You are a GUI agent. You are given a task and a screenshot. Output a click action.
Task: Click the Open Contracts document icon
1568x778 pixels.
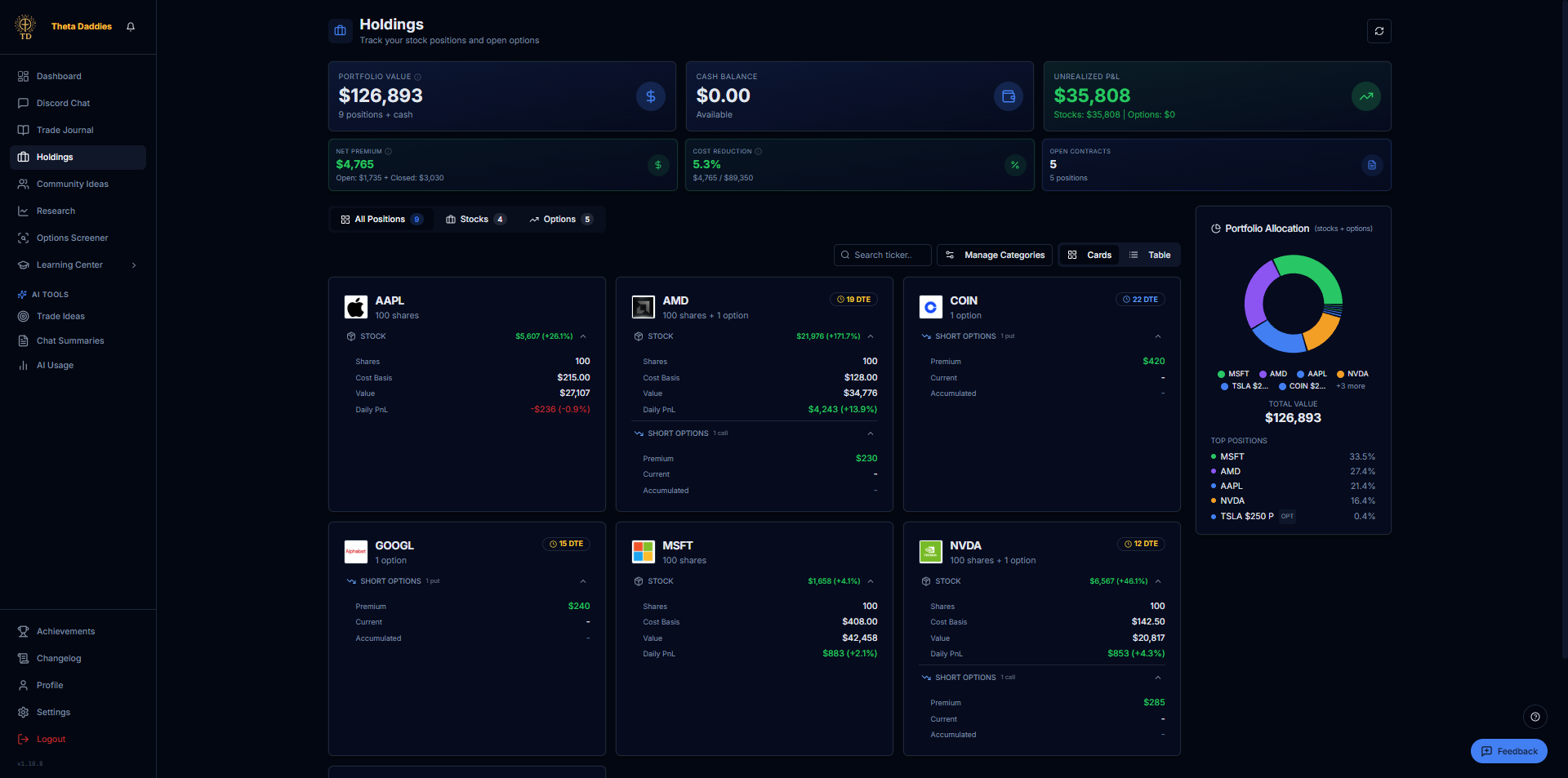click(x=1372, y=165)
